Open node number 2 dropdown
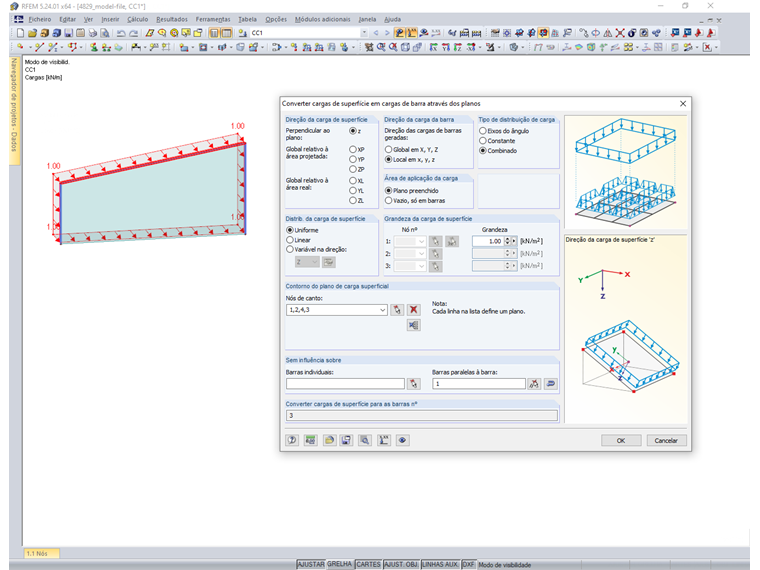Screen dimensions: 760x570 [421, 253]
